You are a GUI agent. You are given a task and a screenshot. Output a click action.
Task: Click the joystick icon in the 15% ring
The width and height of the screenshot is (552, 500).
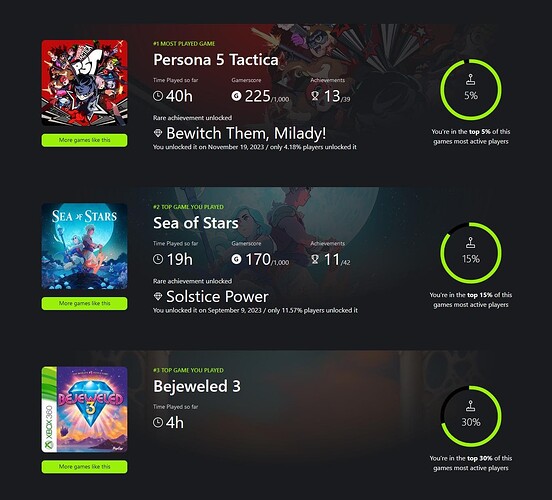(471, 243)
